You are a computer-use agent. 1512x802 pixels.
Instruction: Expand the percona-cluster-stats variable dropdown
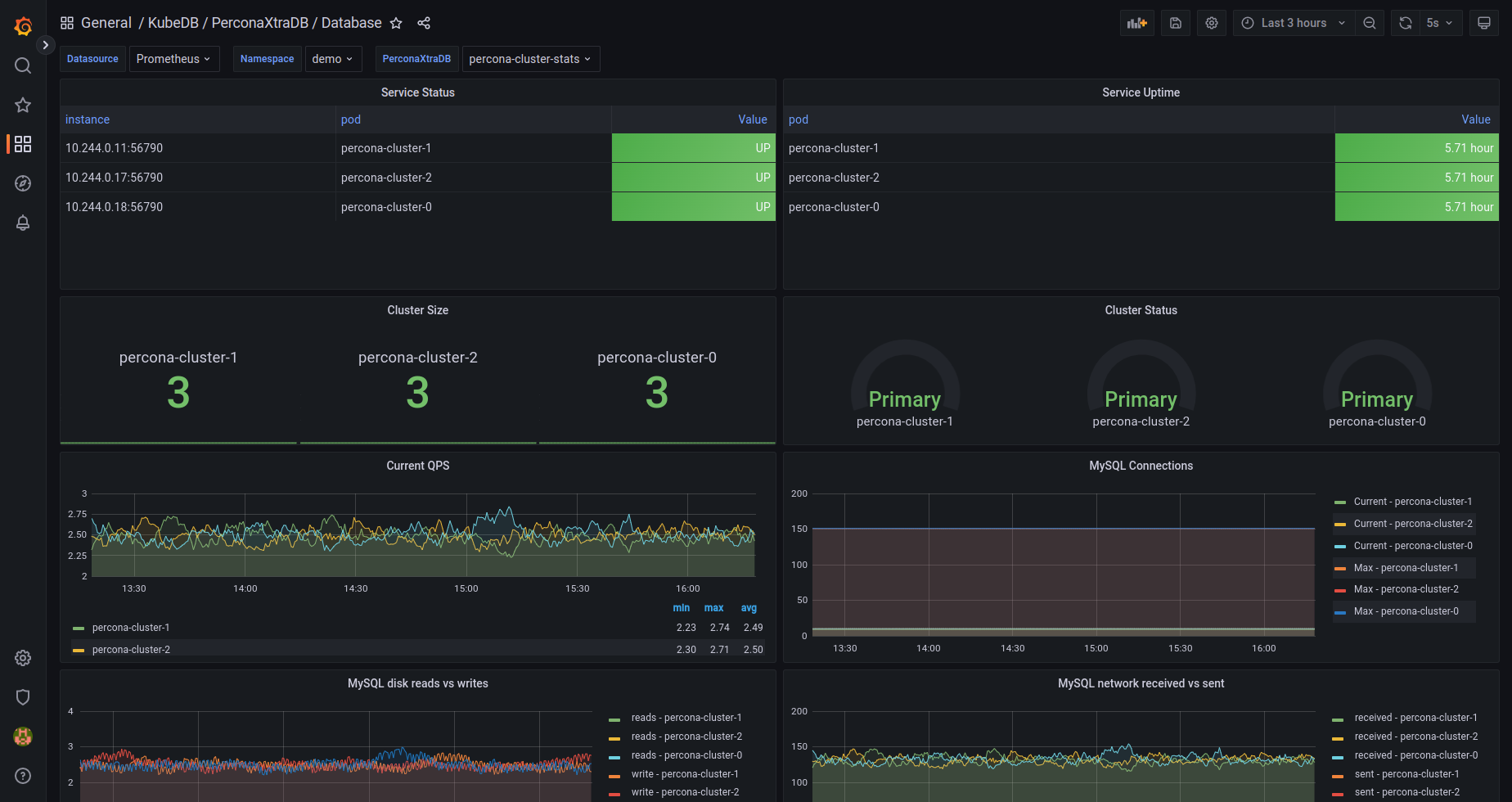click(530, 58)
